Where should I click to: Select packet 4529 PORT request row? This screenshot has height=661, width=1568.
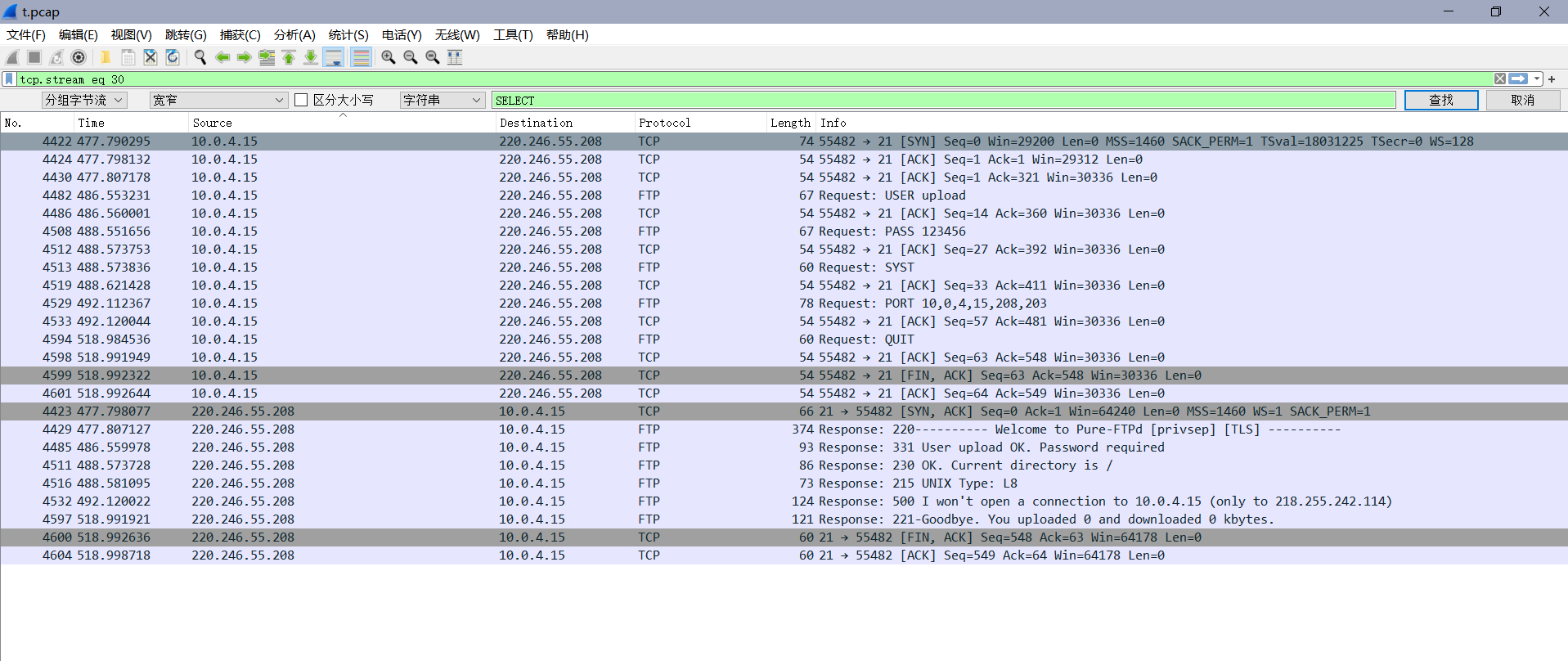click(x=784, y=304)
